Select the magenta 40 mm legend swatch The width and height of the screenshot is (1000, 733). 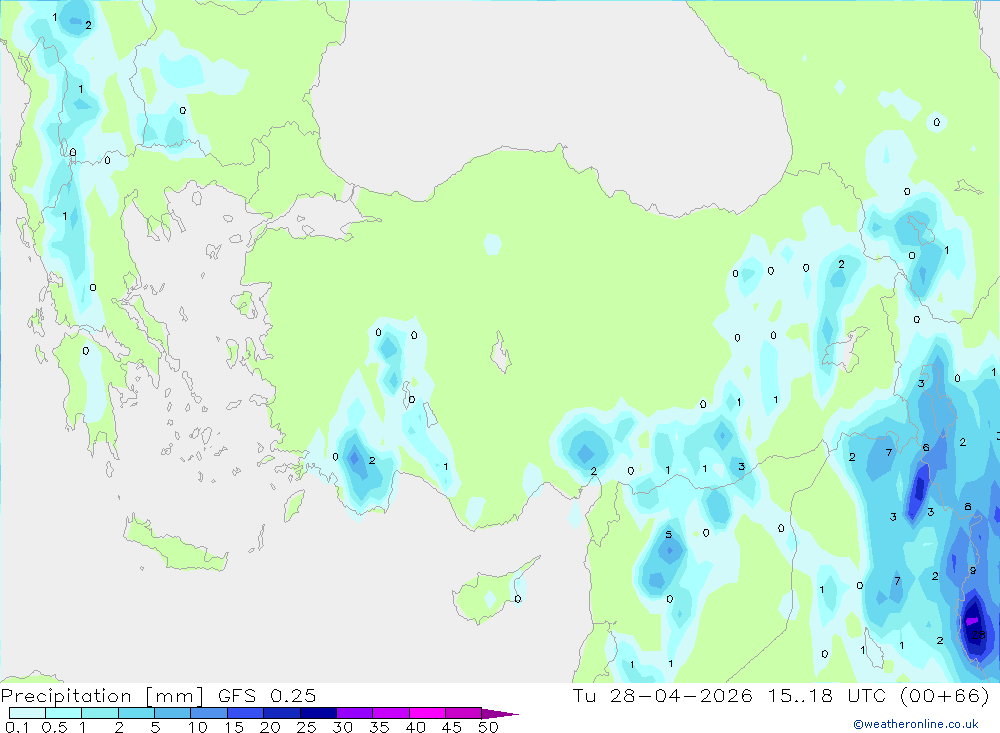point(427,713)
